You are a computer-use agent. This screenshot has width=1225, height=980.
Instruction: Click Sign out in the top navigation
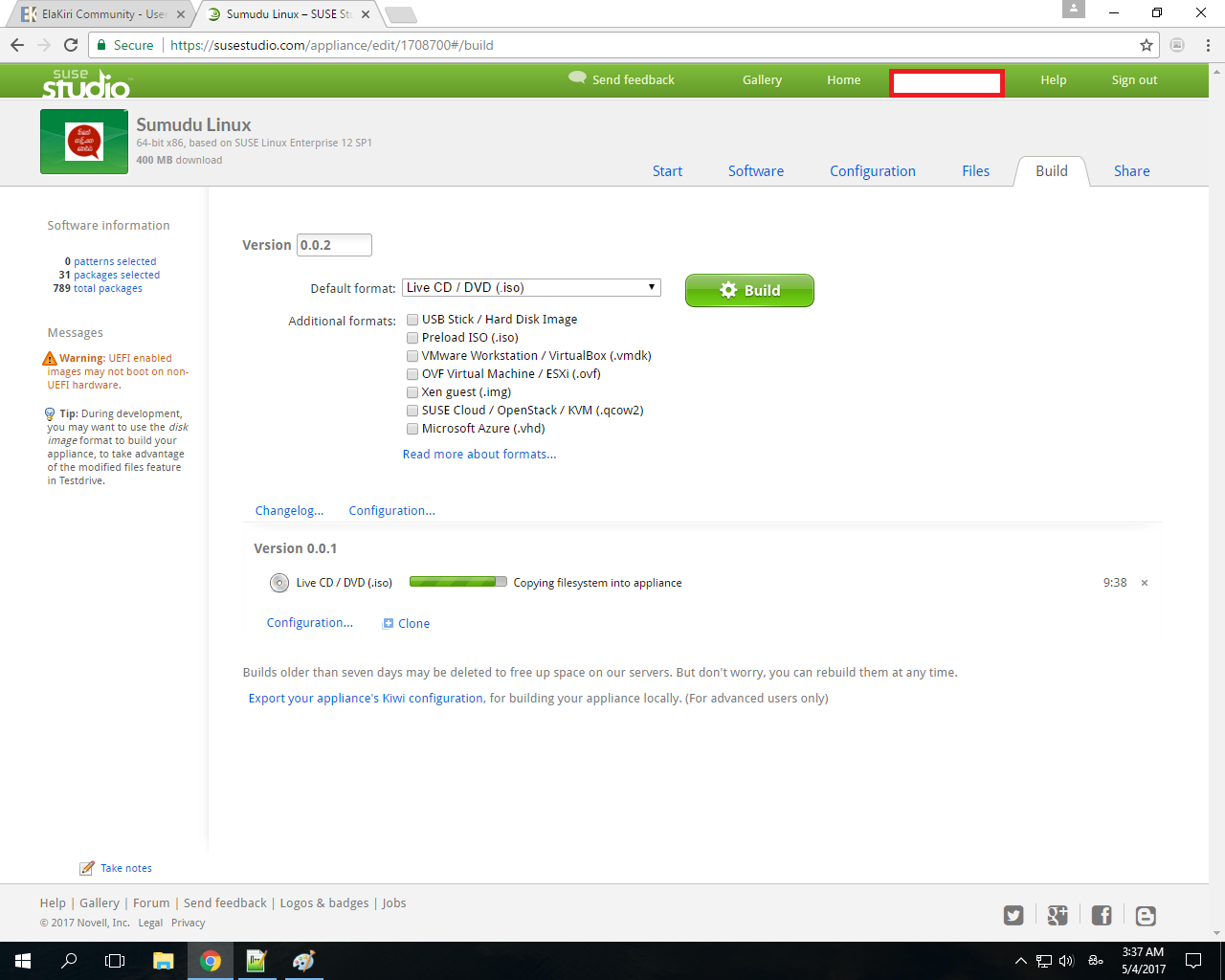(1134, 80)
